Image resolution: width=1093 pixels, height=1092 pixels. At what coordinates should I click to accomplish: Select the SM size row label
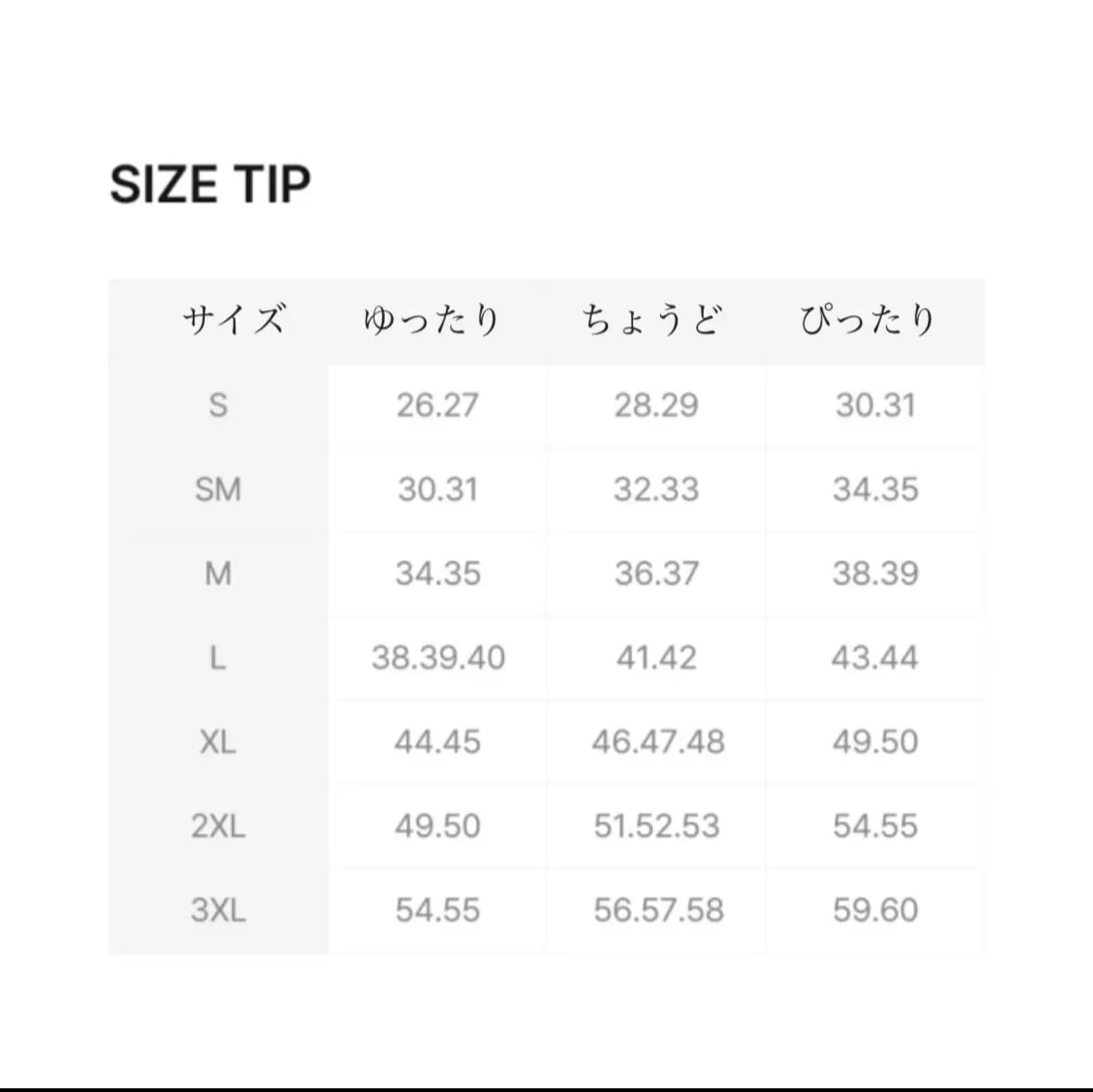[218, 489]
